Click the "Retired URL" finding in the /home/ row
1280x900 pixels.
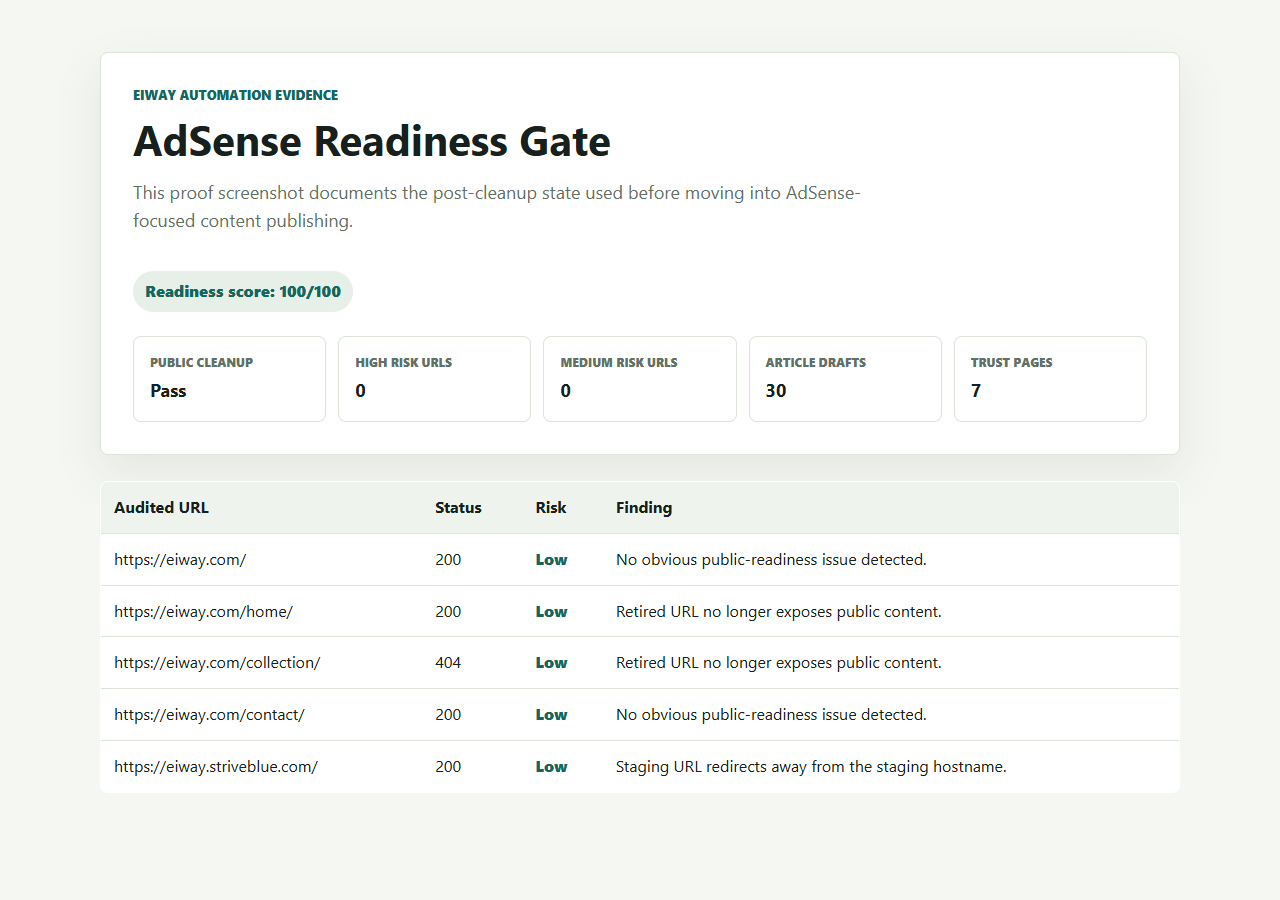click(779, 612)
